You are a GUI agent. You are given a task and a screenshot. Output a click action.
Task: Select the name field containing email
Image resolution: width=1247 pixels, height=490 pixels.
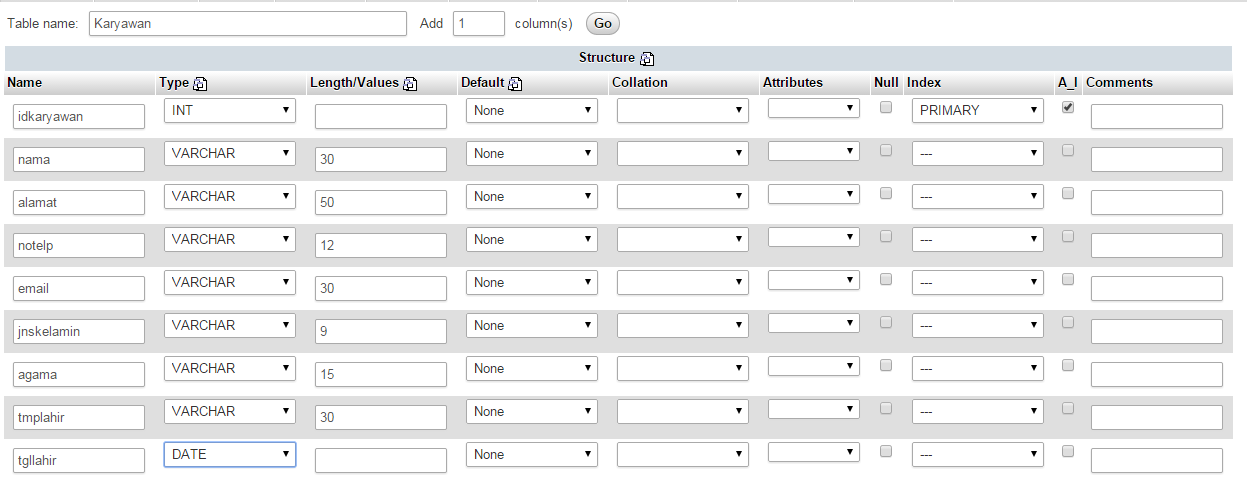(x=79, y=288)
